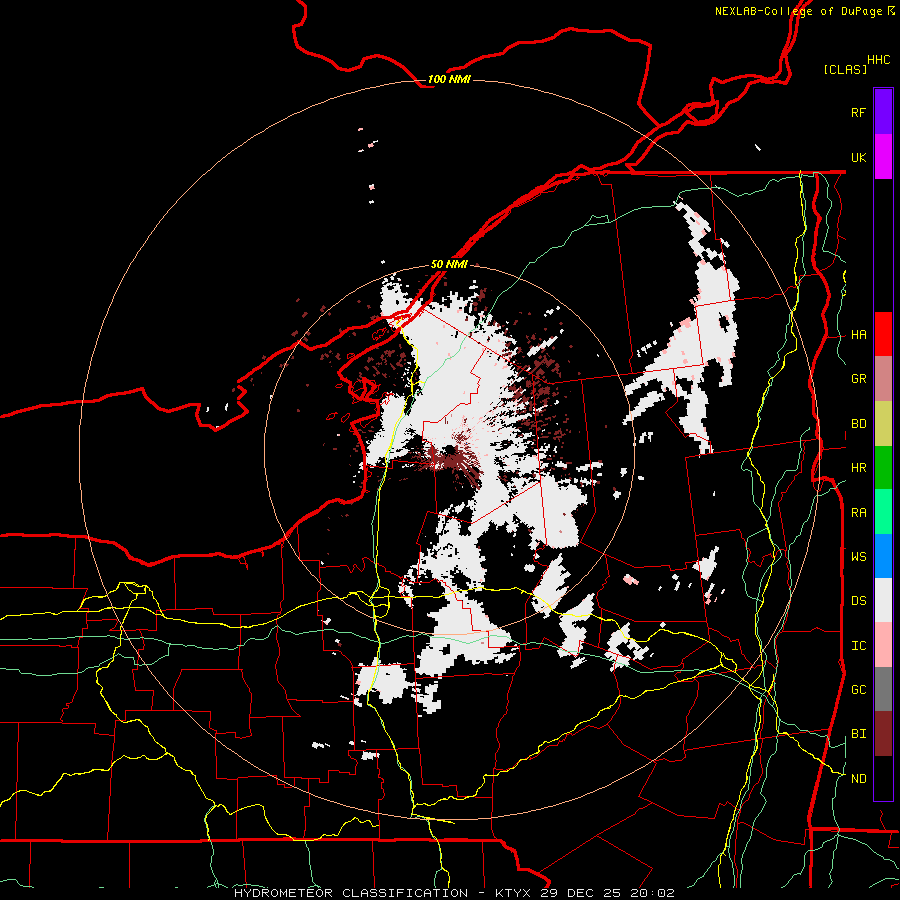Click the DS white legend swatch

click(883, 600)
